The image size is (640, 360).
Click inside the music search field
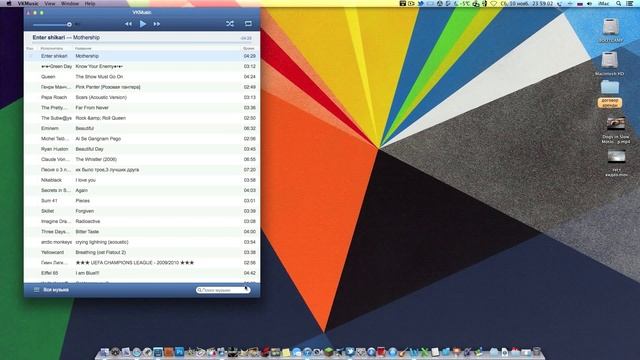click(223, 290)
